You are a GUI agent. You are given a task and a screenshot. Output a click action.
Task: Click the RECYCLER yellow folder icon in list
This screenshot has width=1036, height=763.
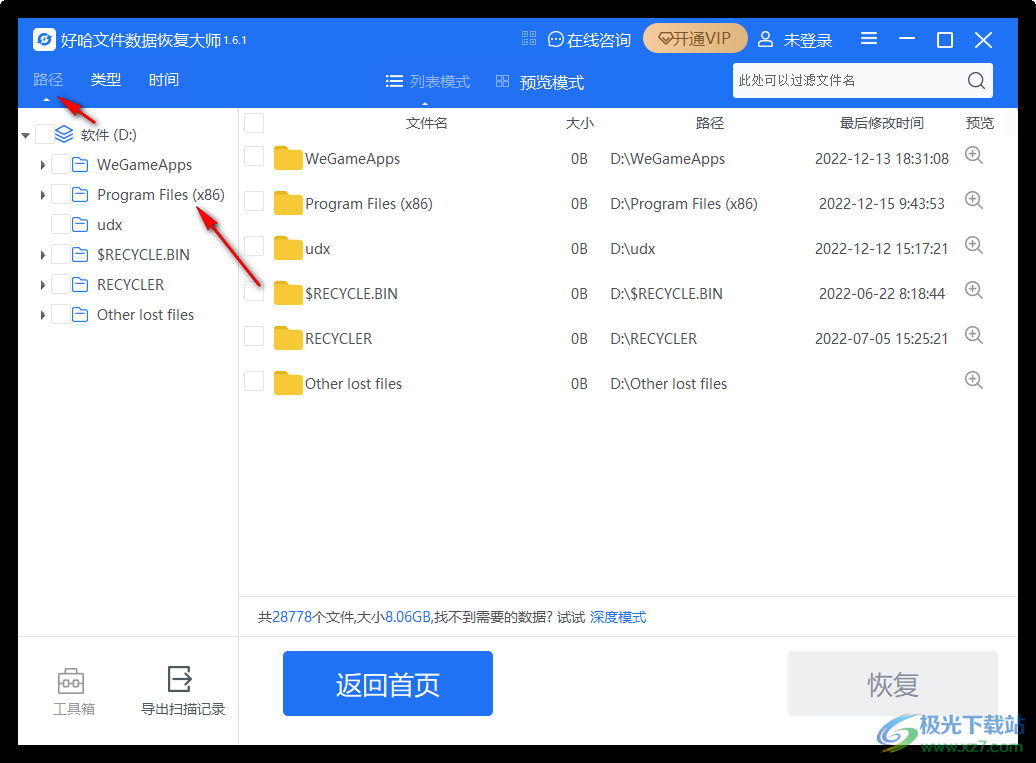coord(288,338)
